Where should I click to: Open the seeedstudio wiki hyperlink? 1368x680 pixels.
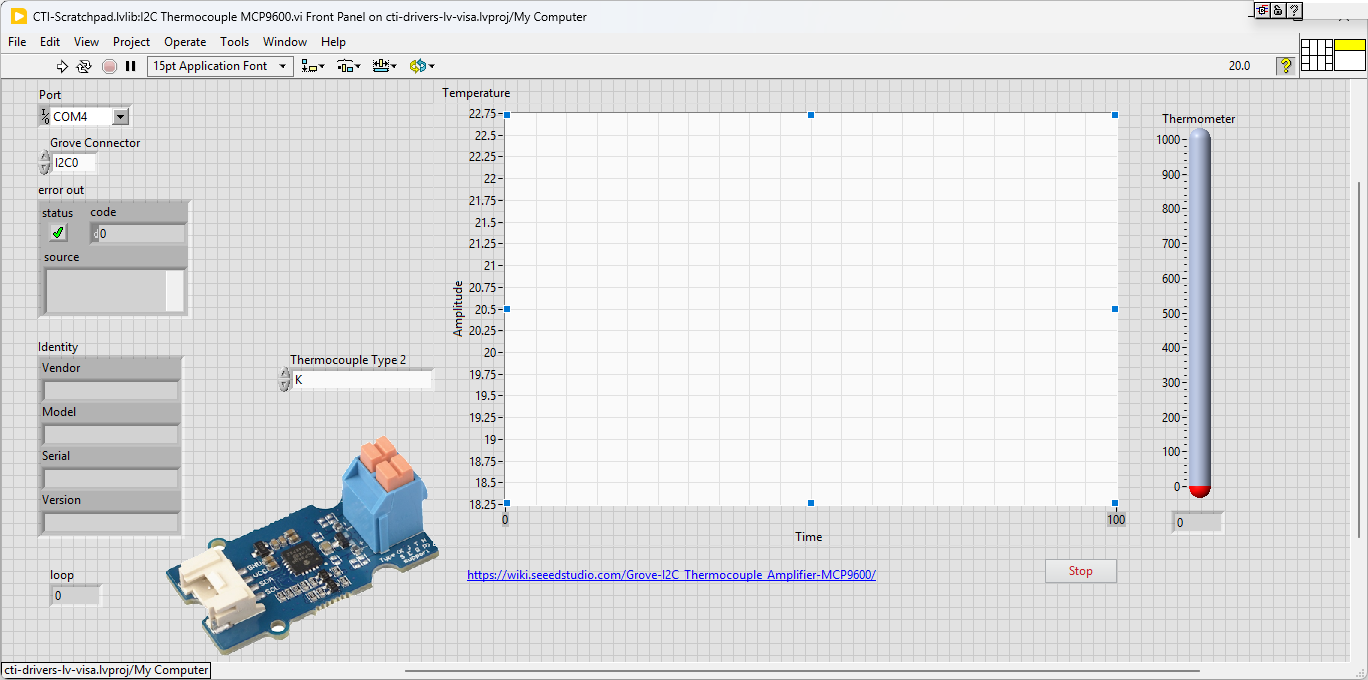(x=671, y=575)
